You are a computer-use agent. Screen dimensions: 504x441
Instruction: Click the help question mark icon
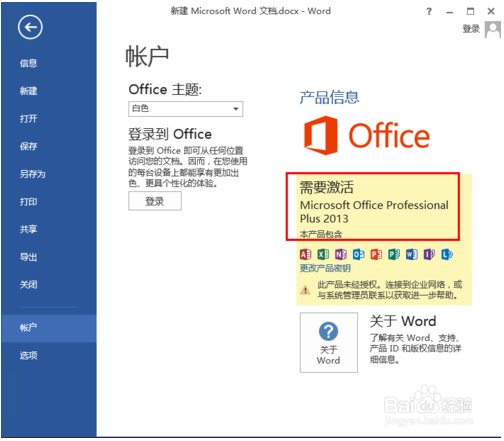(429, 12)
